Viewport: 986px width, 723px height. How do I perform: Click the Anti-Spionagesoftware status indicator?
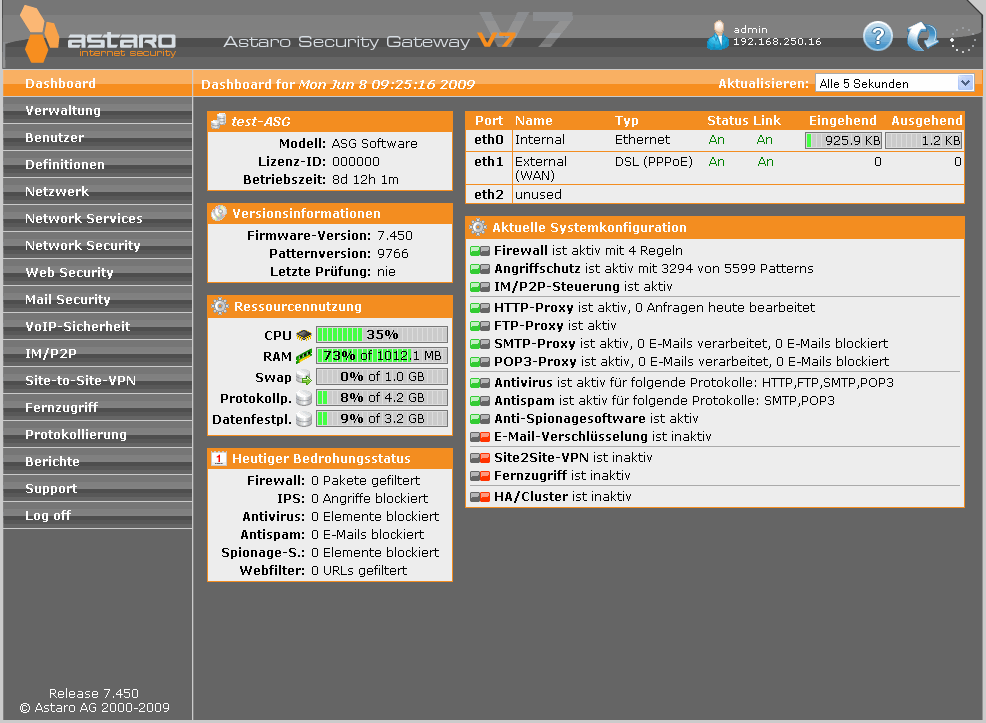(x=480, y=419)
